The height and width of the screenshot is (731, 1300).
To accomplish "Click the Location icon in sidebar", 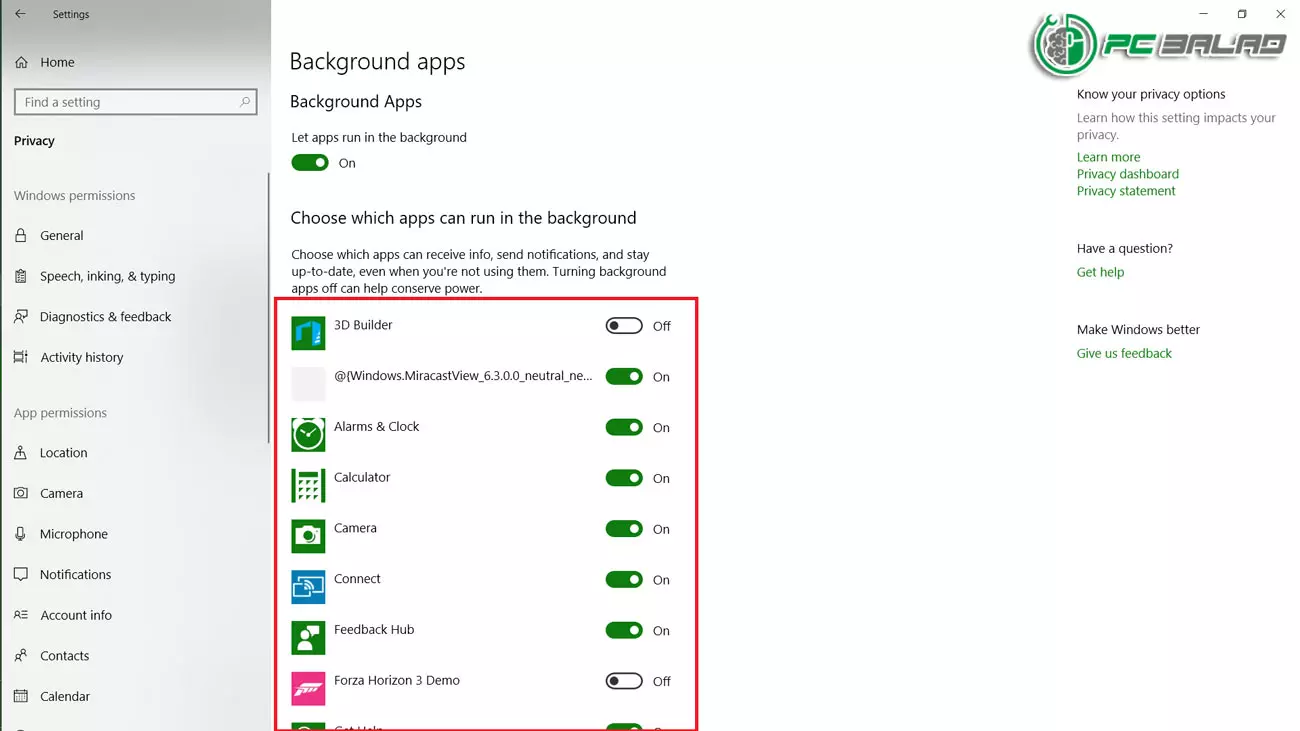I will click(x=21, y=453).
